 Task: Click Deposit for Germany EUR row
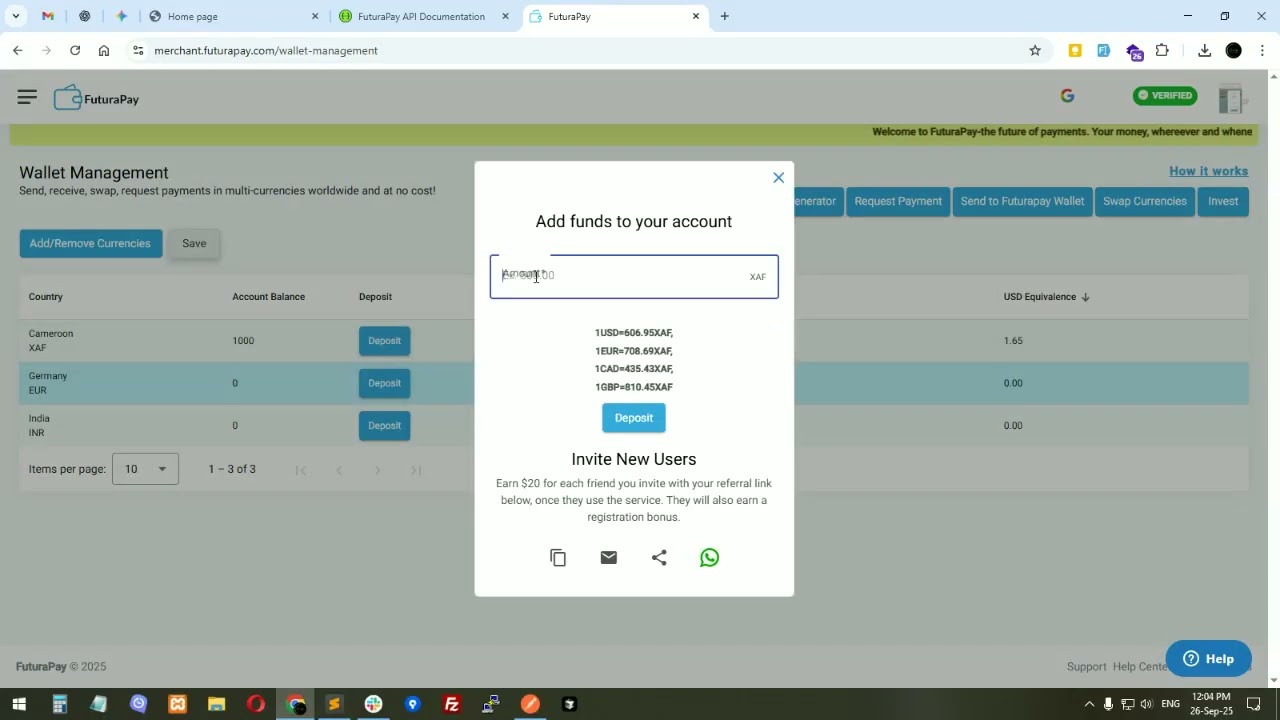tap(384, 383)
